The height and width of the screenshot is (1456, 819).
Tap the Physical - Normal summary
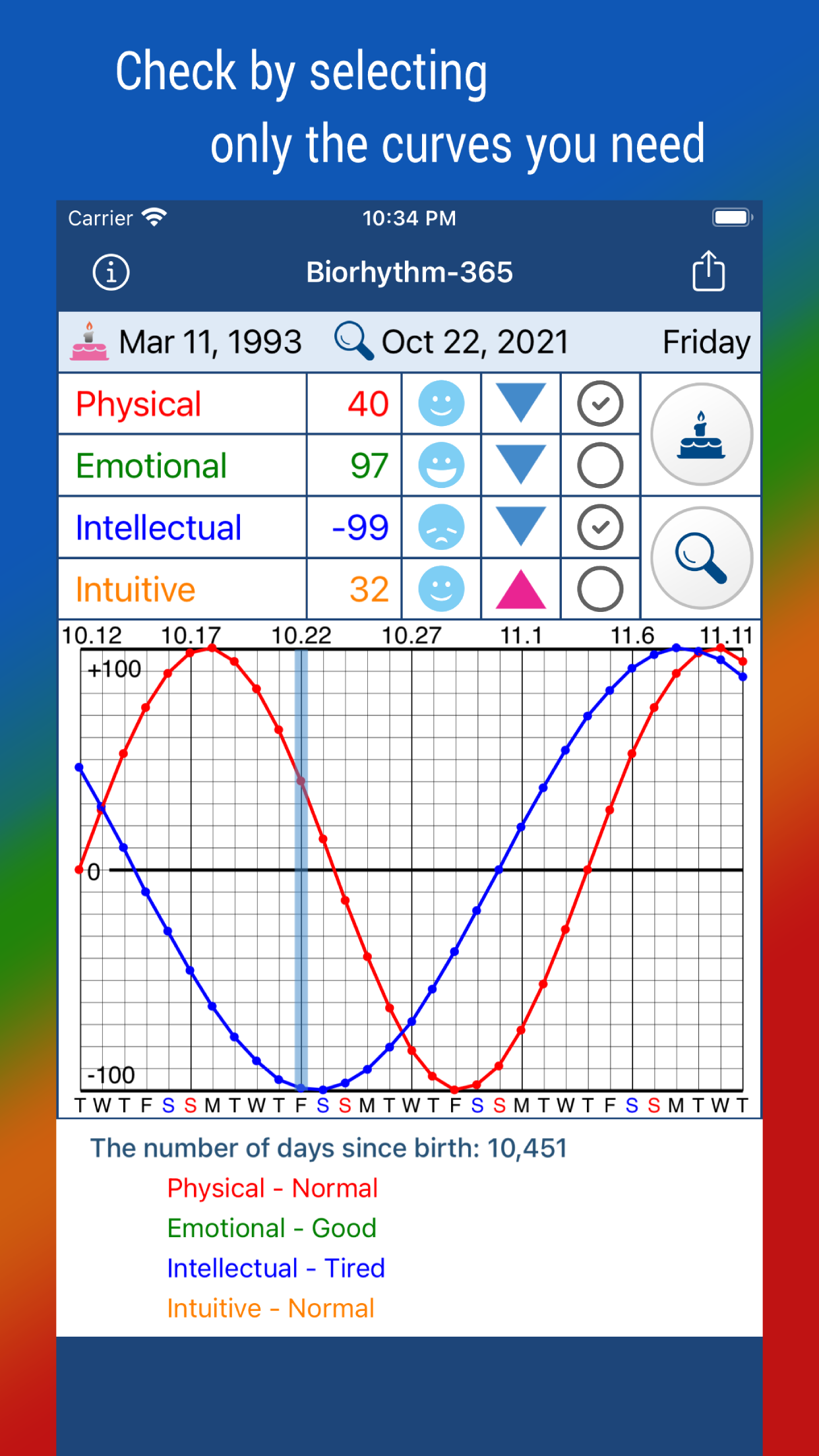click(x=272, y=1188)
